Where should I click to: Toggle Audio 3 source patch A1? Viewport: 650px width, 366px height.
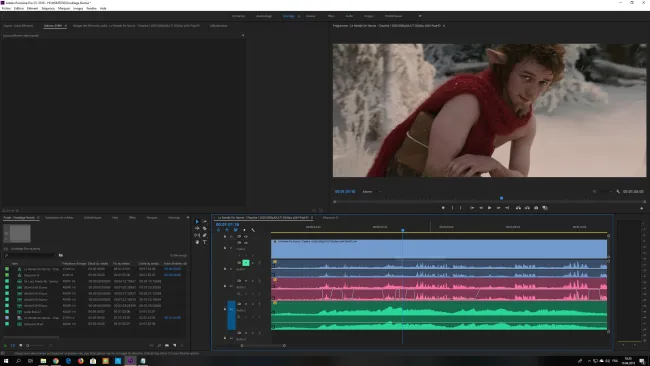[231, 315]
